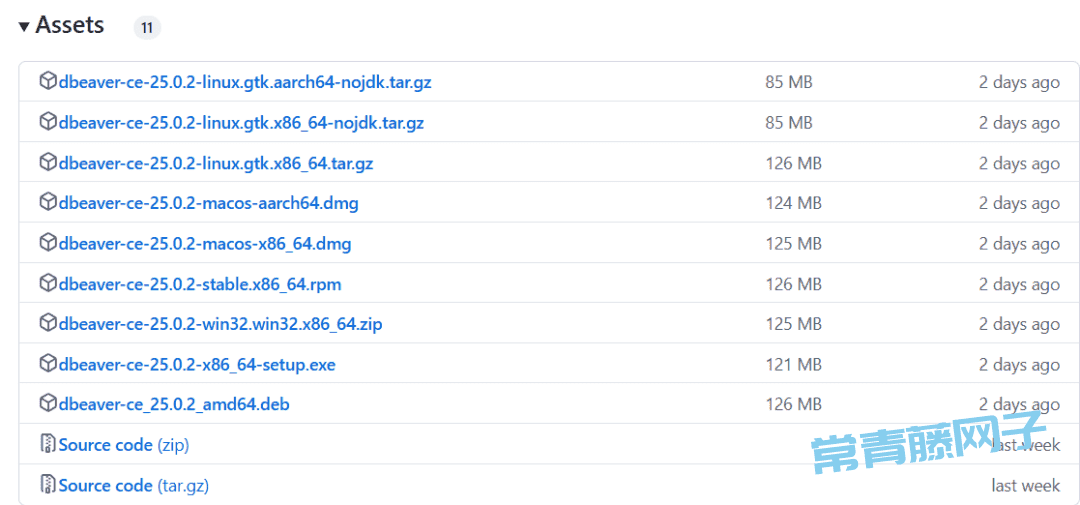
Task: Click 85 MB size of aarch64-nojdk.tar.gz
Action: [789, 83]
